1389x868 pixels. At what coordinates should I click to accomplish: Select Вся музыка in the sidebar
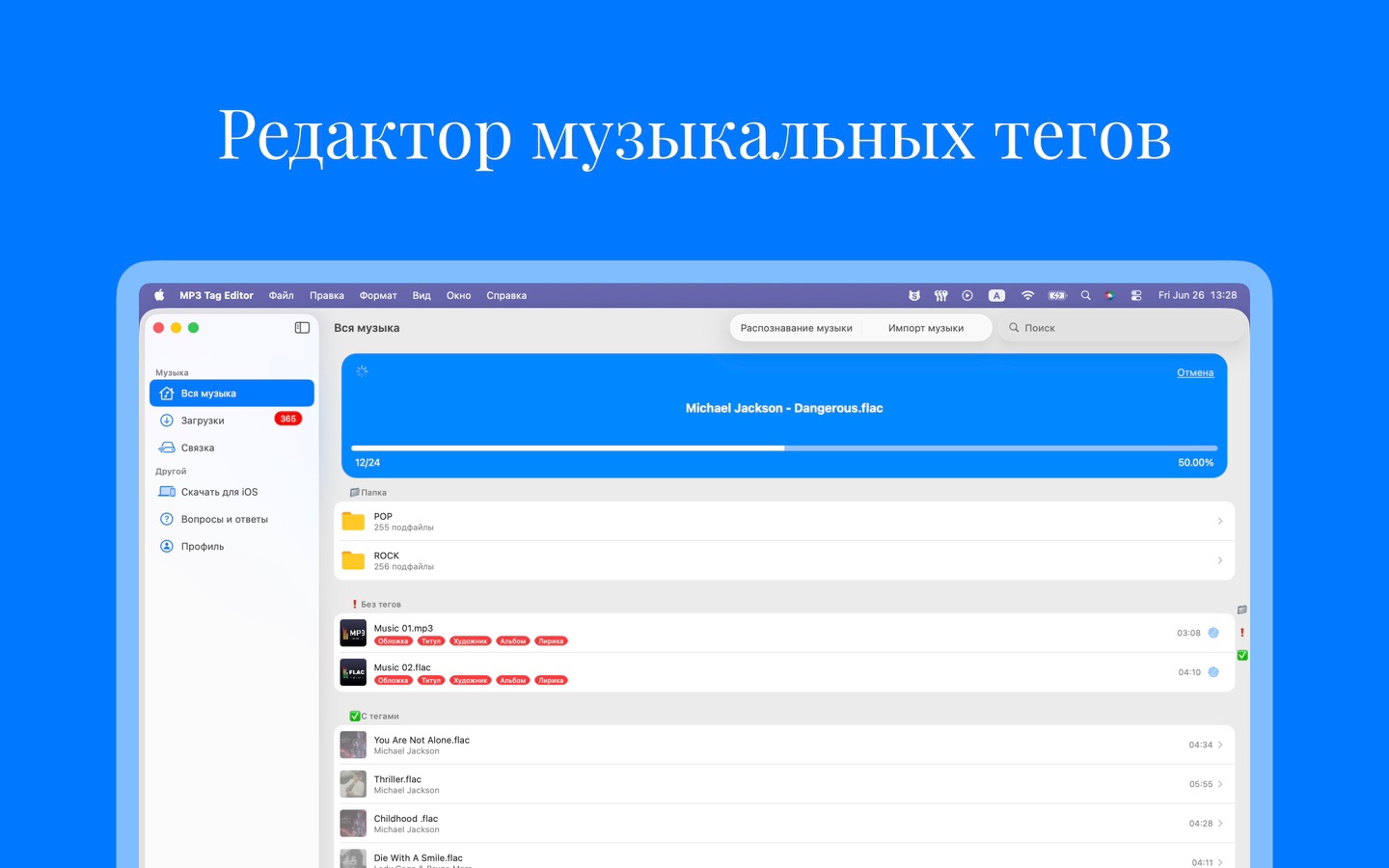click(x=231, y=393)
